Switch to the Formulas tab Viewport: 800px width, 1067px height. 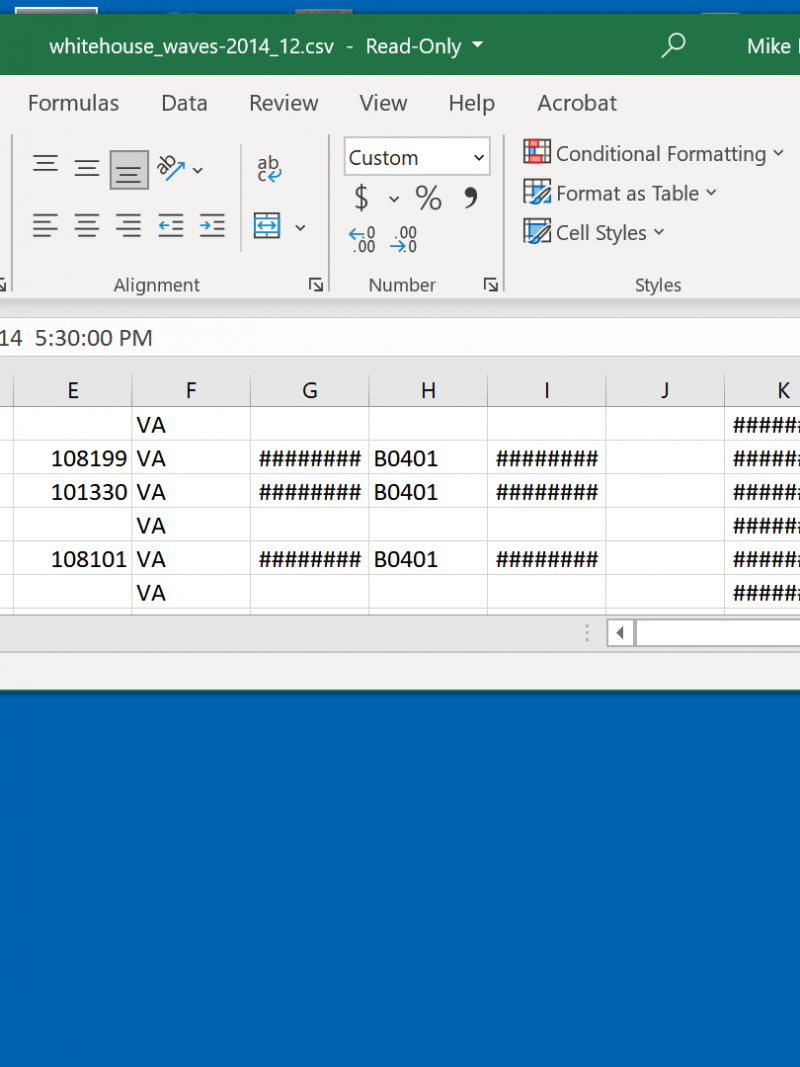tap(73, 103)
